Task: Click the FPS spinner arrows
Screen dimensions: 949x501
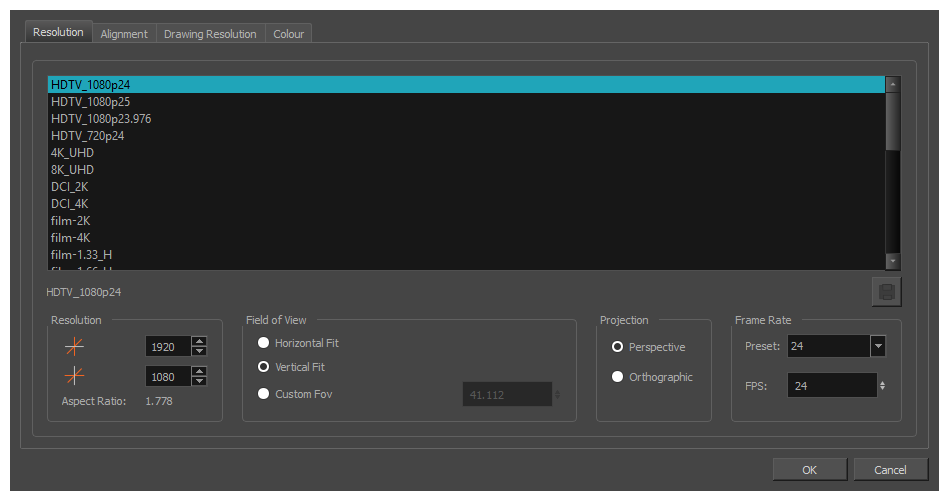Action: 882,385
